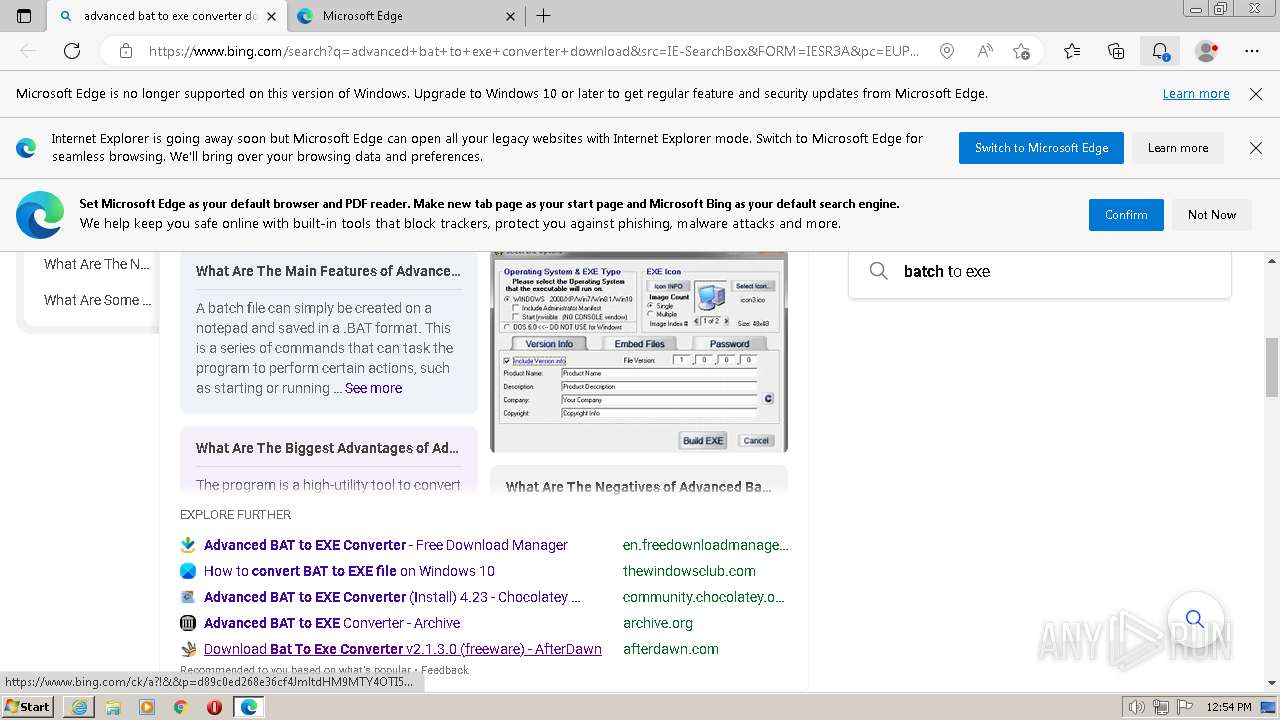Open 'How to convert BAT to EXE file' link

coord(349,571)
